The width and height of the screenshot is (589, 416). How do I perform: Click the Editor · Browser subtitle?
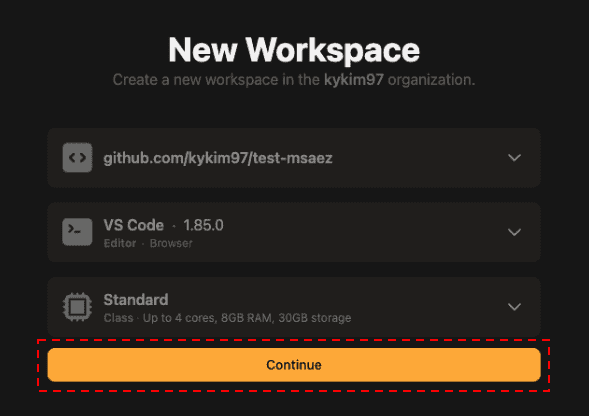[148, 243]
